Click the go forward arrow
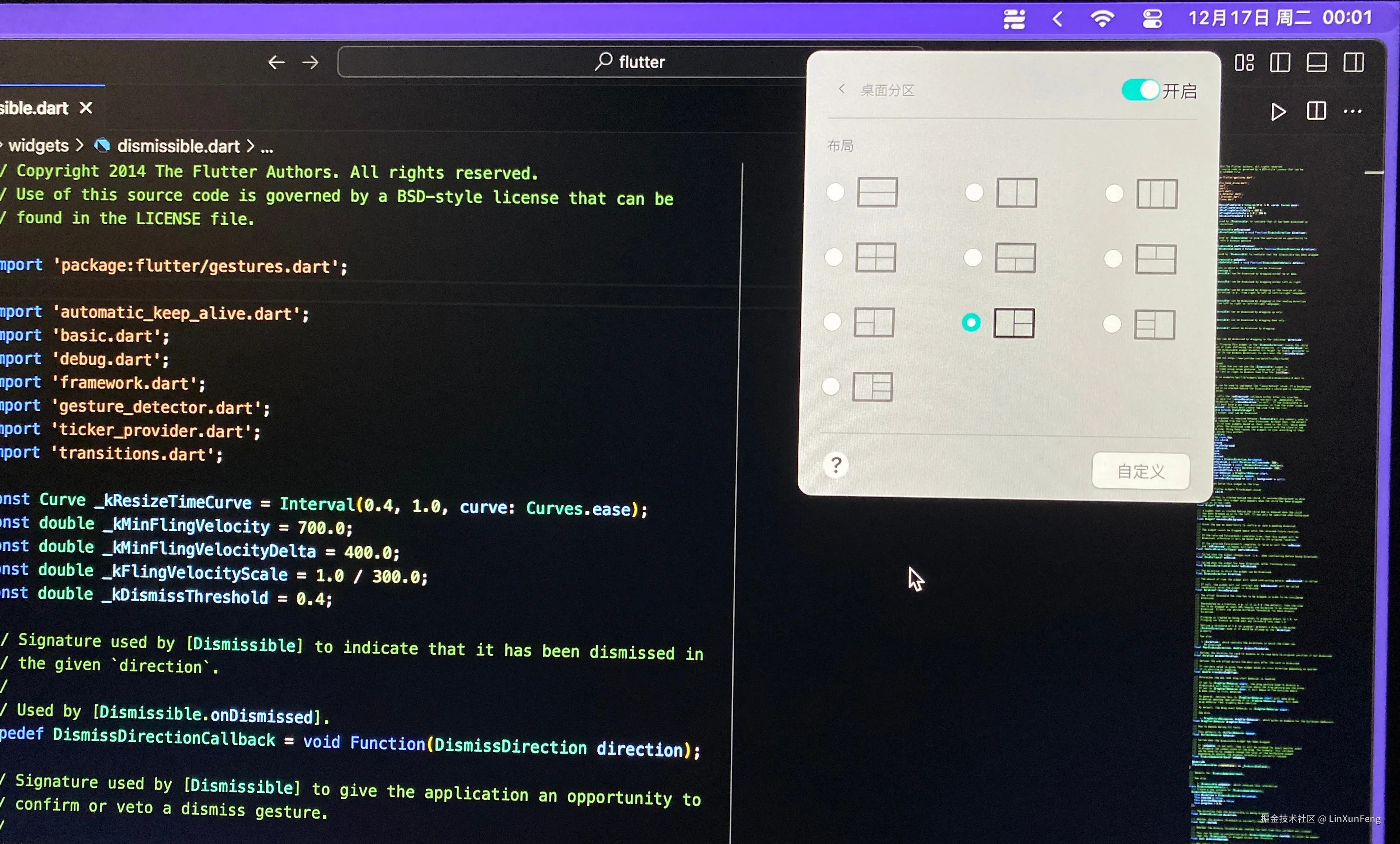Image resolution: width=1400 pixels, height=844 pixels. click(310, 62)
